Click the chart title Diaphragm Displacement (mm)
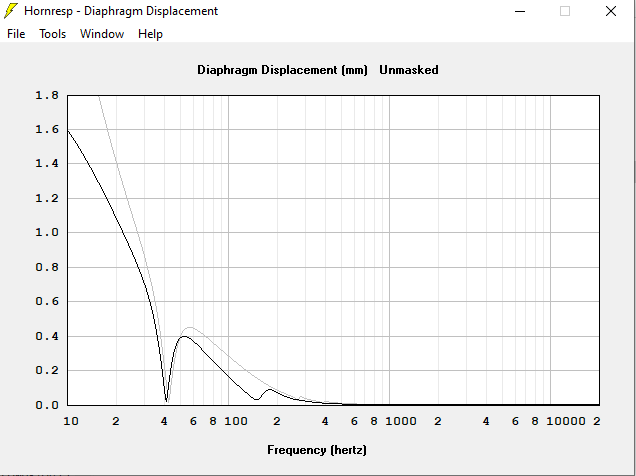The width and height of the screenshot is (636, 476). coord(282,70)
